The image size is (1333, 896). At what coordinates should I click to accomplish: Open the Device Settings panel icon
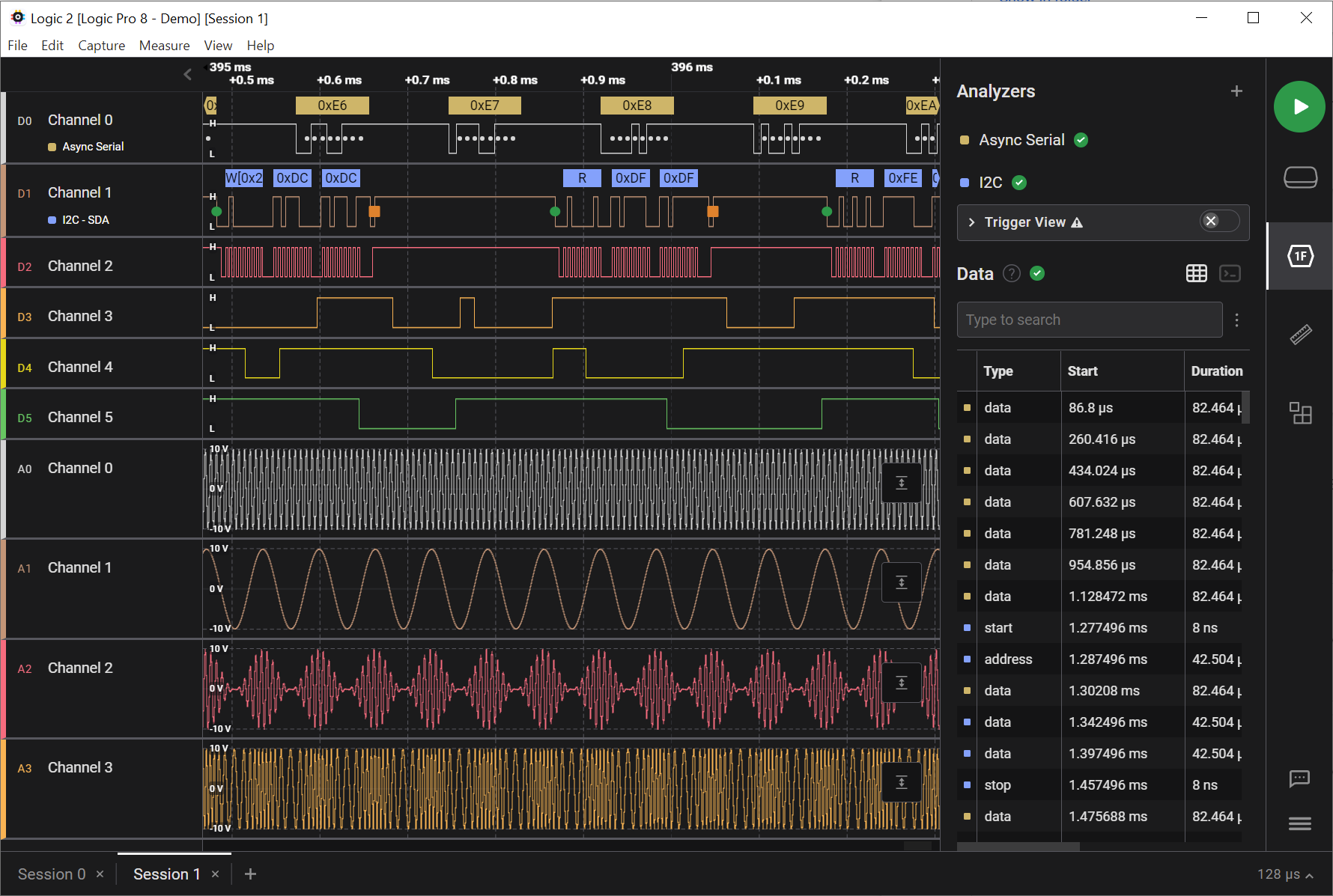click(x=1300, y=177)
